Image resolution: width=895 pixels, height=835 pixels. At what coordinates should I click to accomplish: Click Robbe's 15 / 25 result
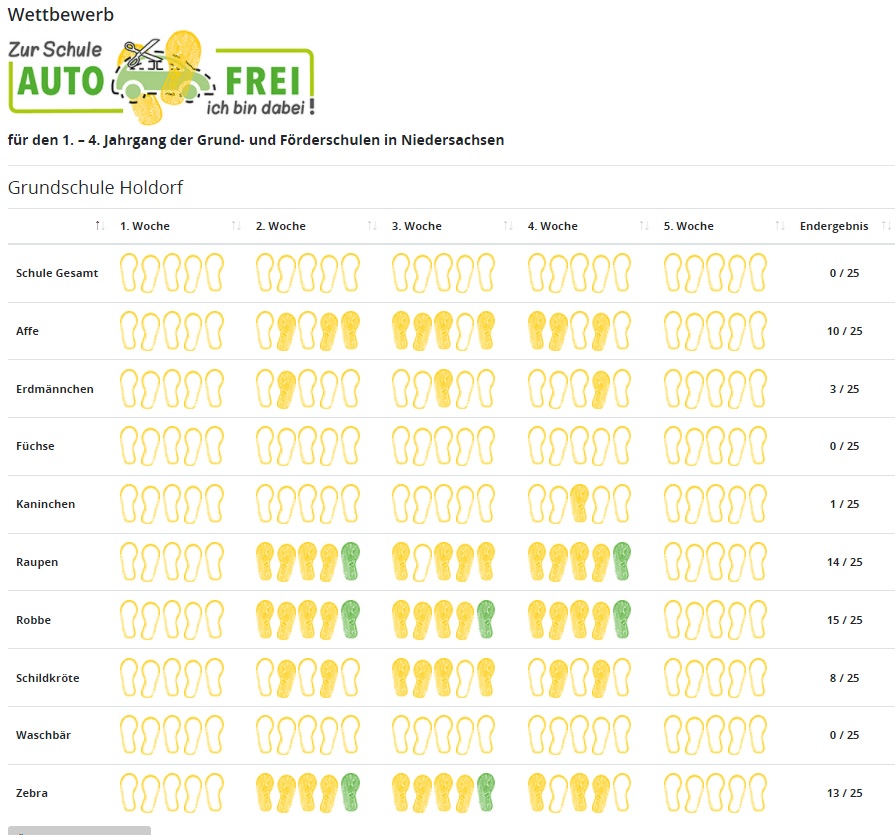tap(844, 620)
